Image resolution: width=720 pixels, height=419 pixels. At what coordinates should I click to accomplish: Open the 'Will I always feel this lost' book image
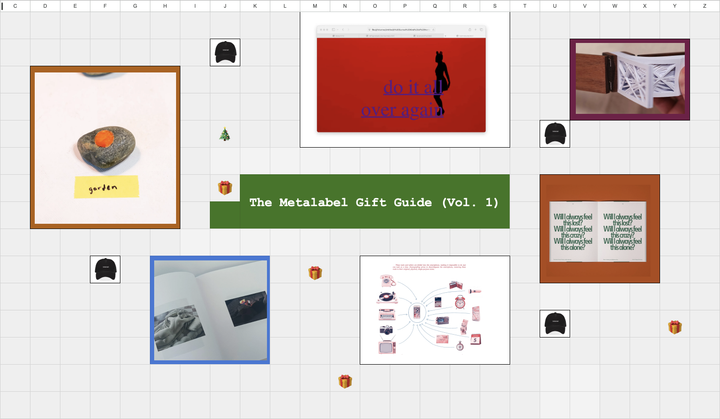click(600, 229)
